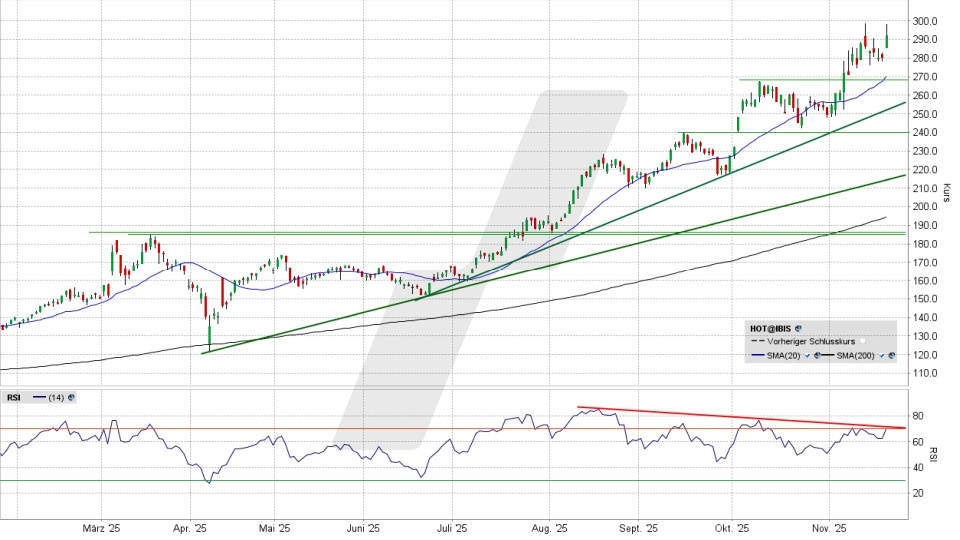Open the RSI (14) indicator settings icon
Viewport: 960px width, 540px height.
click(71, 397)
